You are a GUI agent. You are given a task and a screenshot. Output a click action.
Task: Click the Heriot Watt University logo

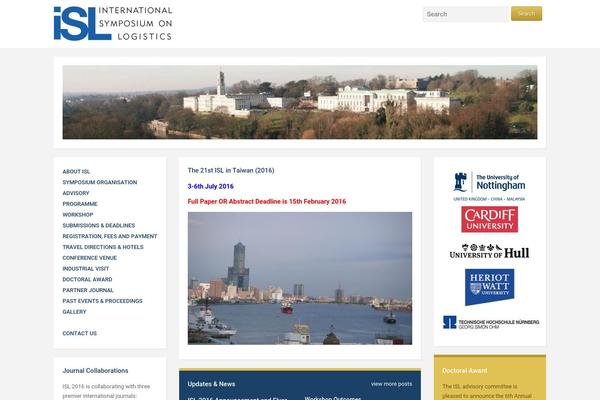(489, 287)
